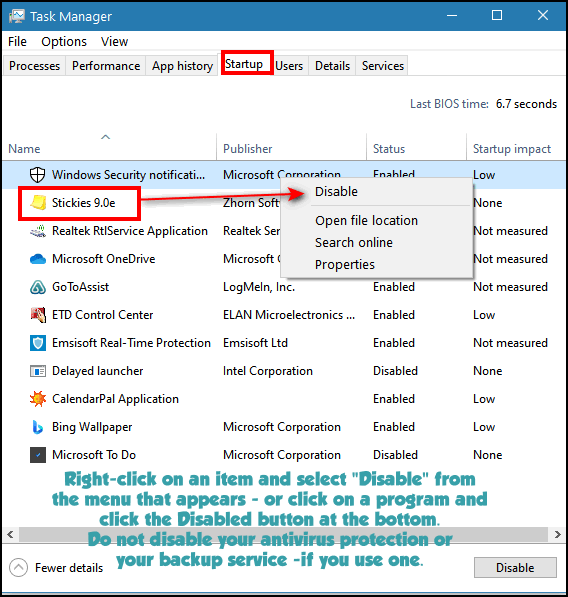Click Enabled status of GoToAssist row
This screenshot has height=597, width=568.
coord(394,287)
